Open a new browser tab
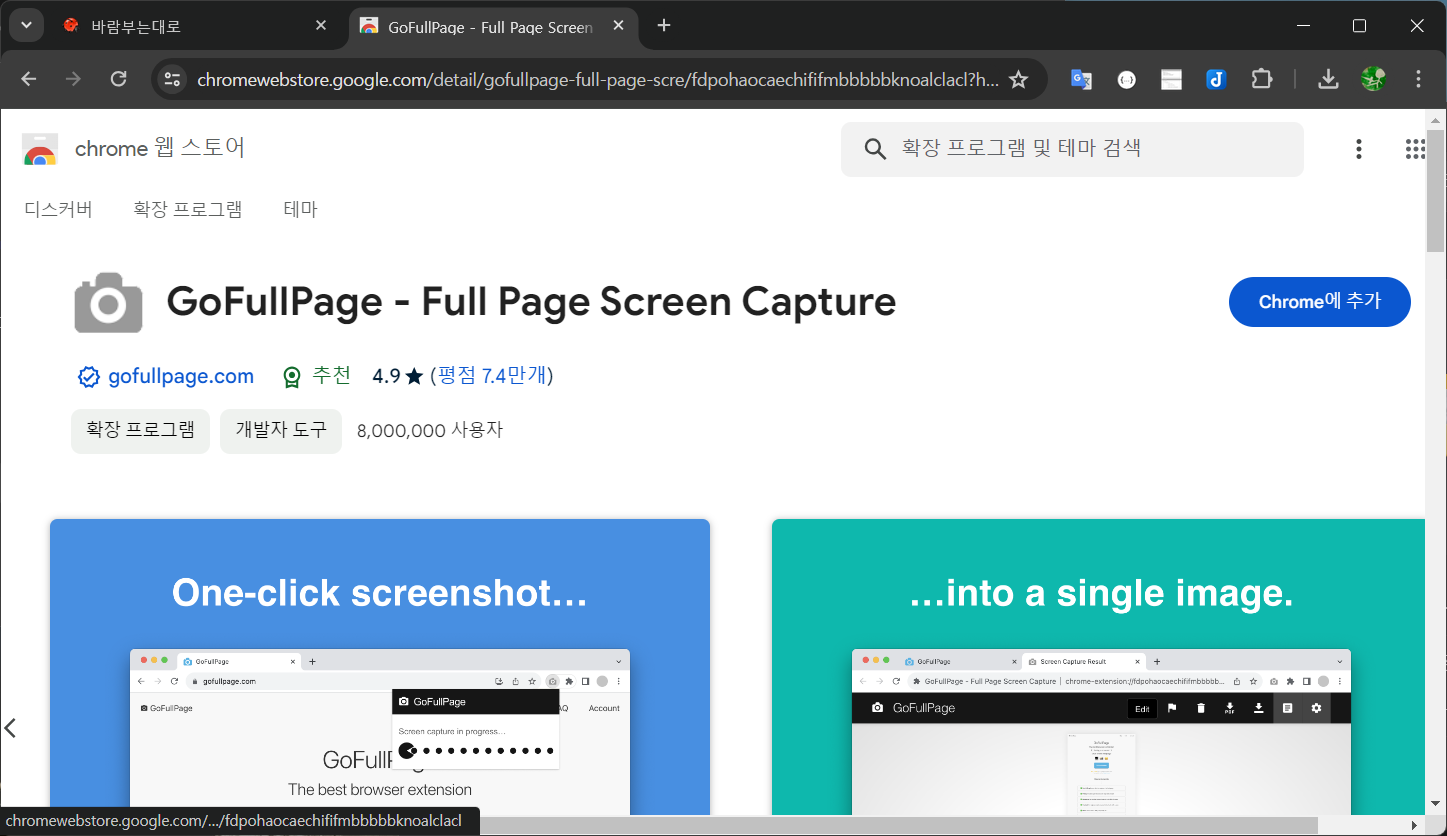 tap(664, 26)
